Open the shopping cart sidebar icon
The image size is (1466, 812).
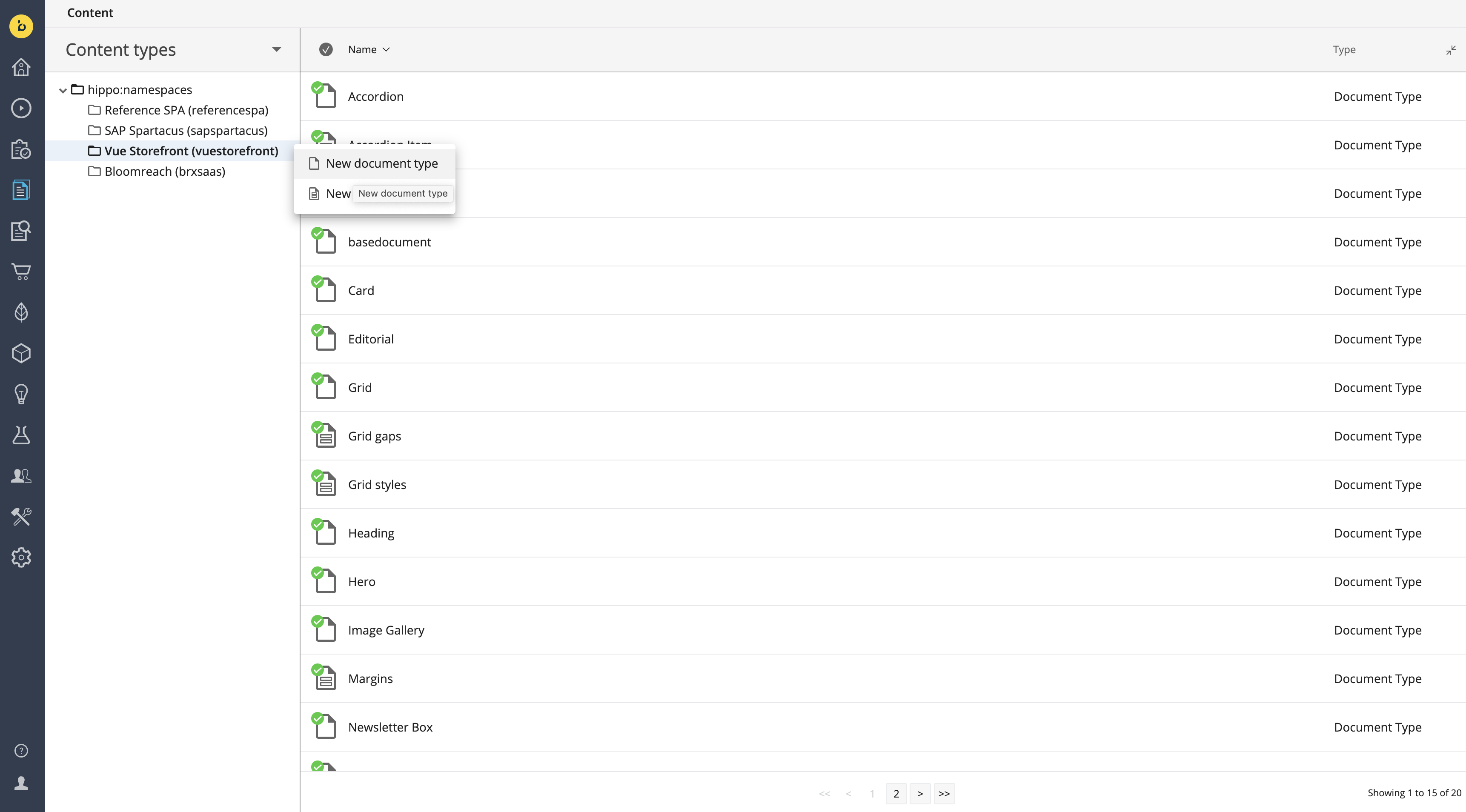point(21,272)
